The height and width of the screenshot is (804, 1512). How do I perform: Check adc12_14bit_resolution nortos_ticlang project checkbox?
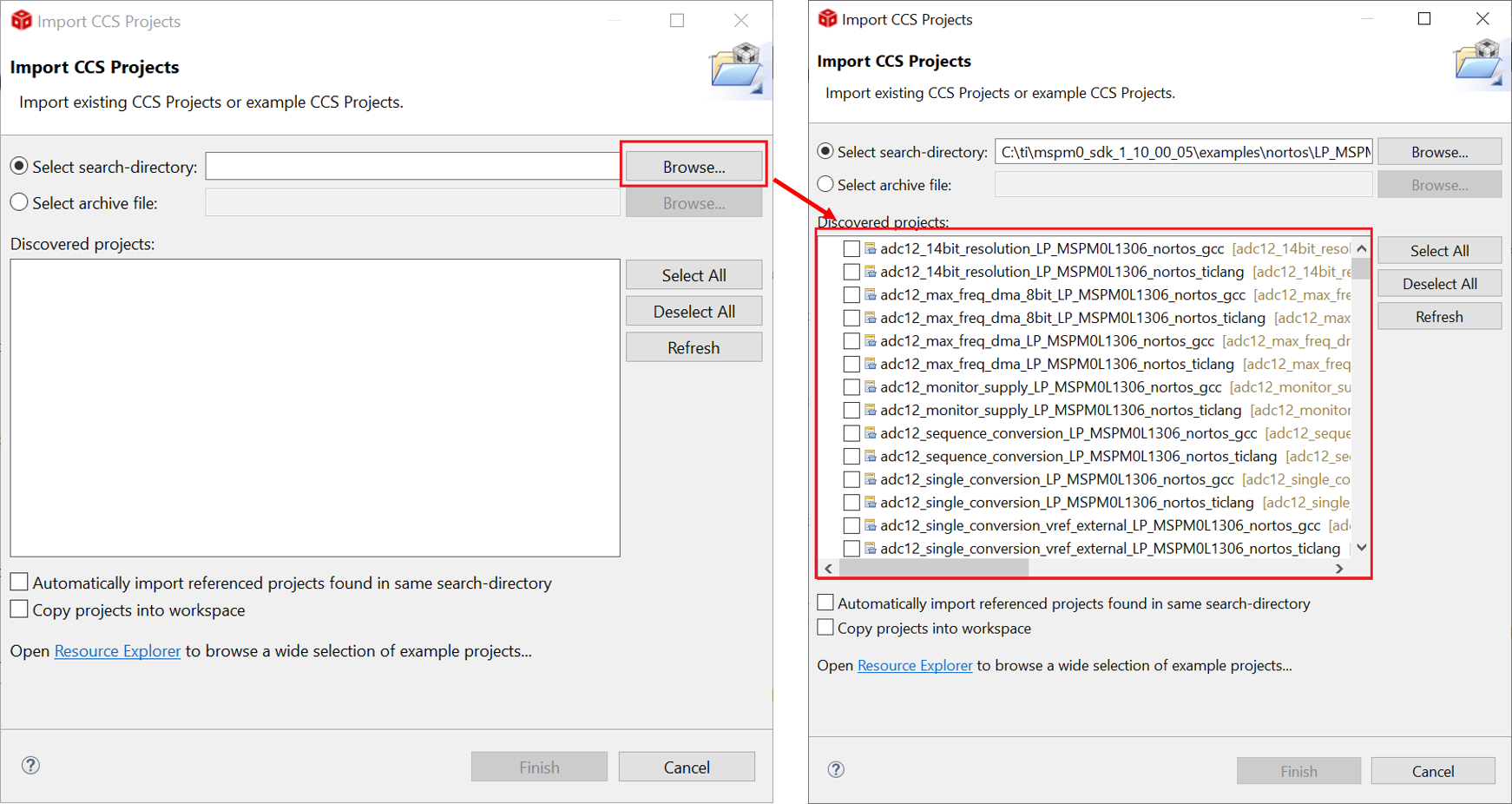(x=851, y=272)
